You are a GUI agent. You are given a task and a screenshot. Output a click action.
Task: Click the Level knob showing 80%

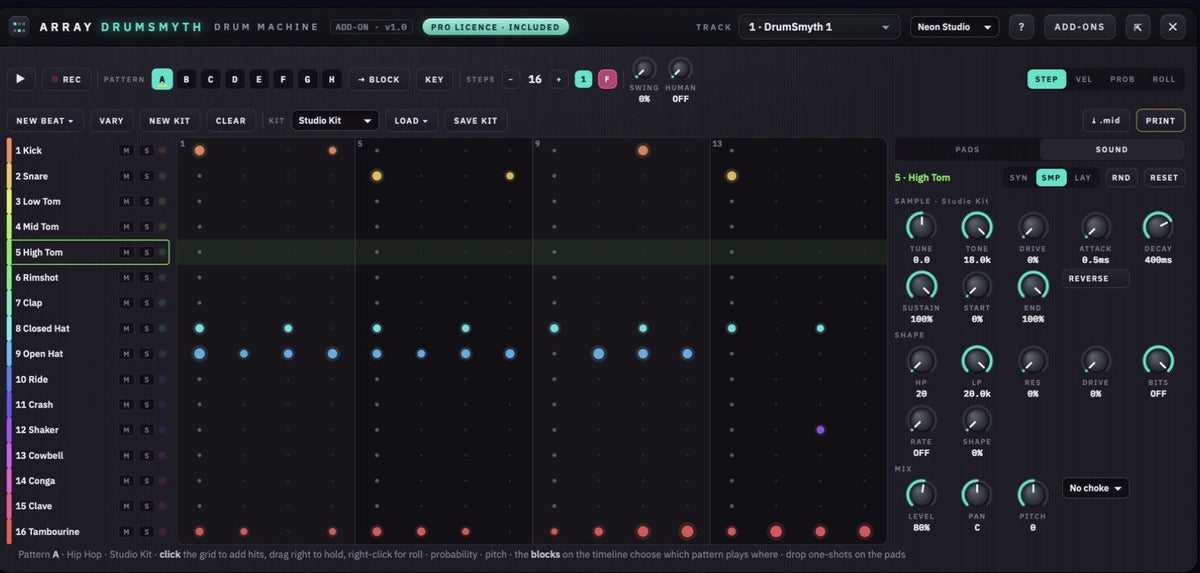(921, 494)
